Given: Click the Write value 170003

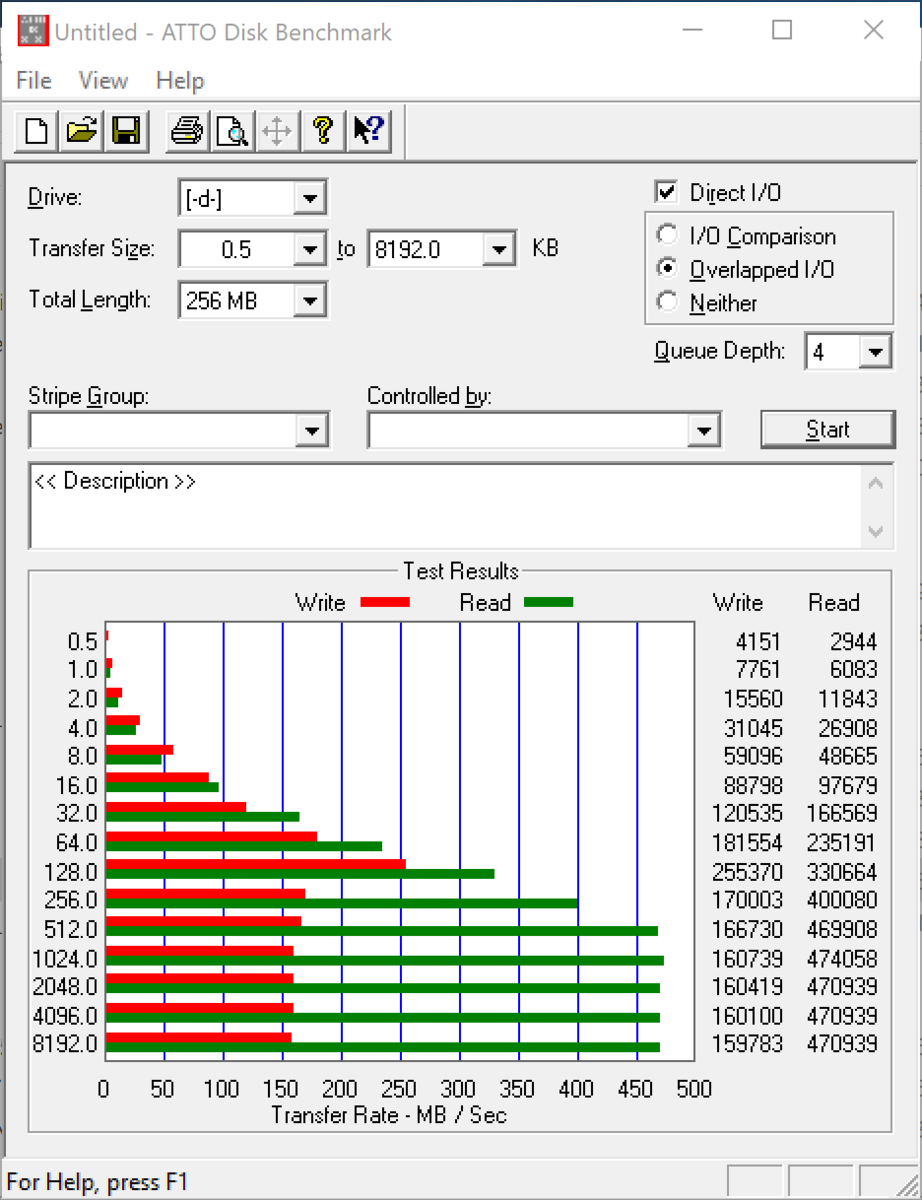Looking at the screenshot, I should tap(747, 900).
